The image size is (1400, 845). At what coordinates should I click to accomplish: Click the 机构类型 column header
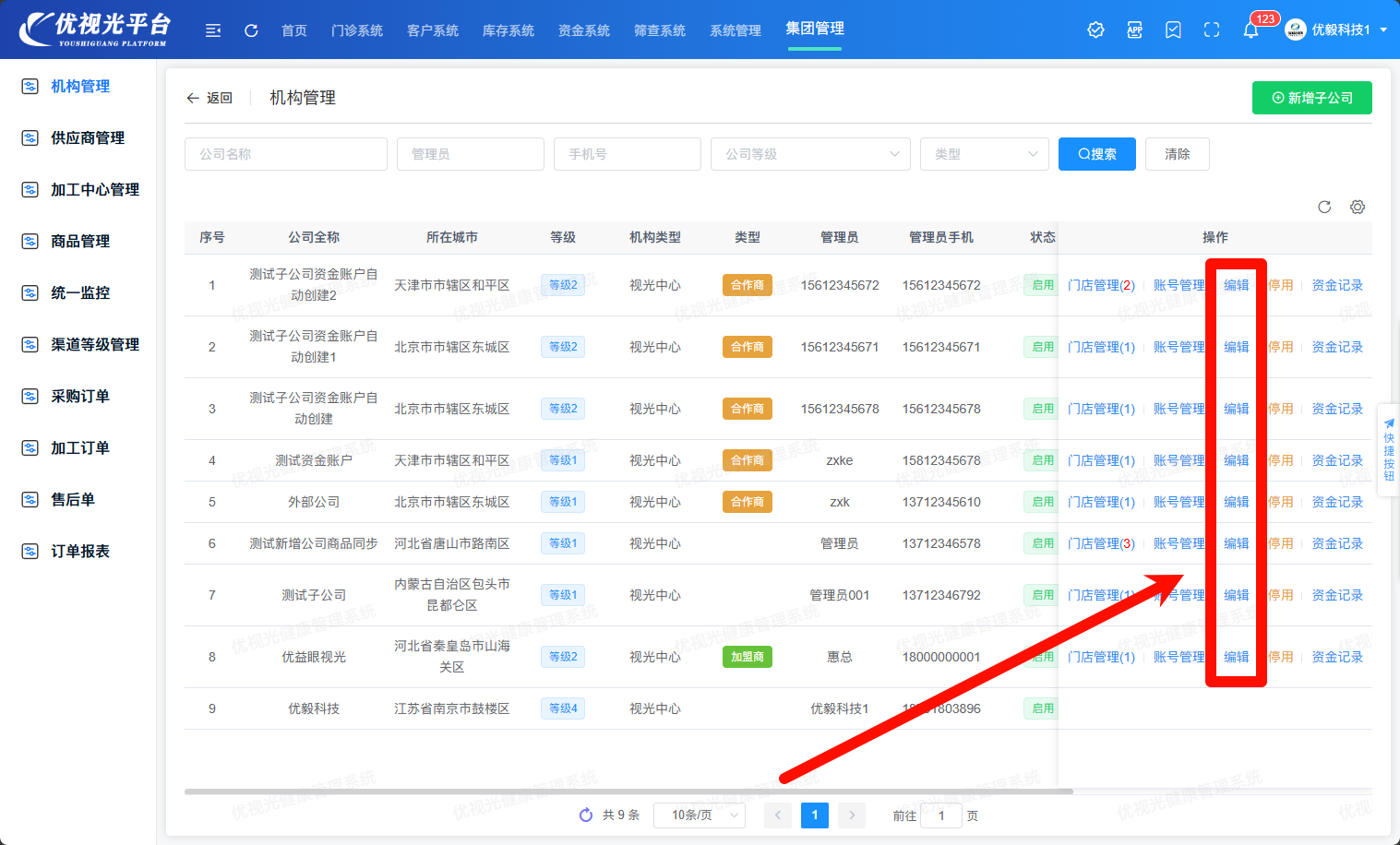(x=655, y=237)
